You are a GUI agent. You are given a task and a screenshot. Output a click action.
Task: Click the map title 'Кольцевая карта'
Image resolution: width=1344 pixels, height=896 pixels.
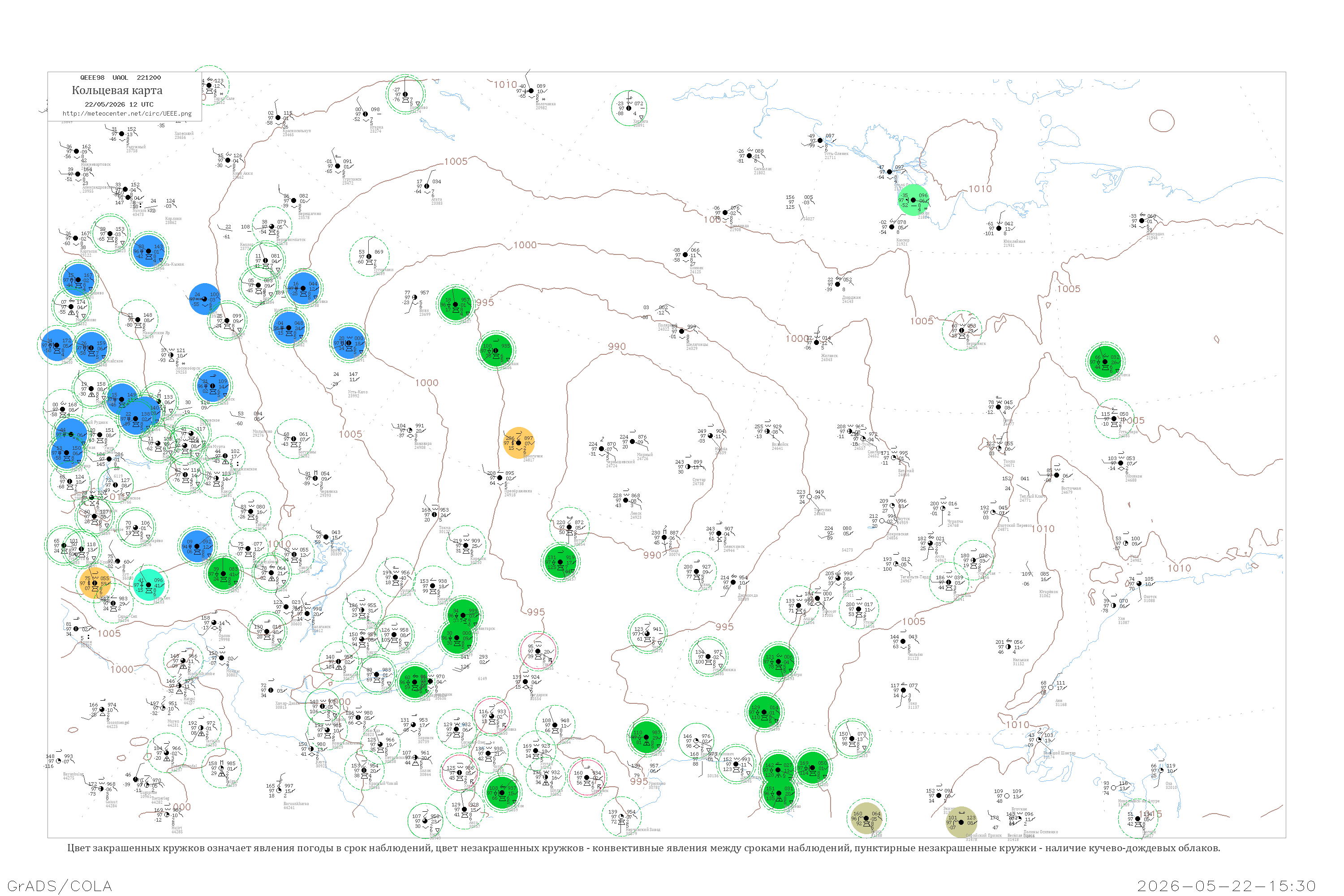pos(117,90)
